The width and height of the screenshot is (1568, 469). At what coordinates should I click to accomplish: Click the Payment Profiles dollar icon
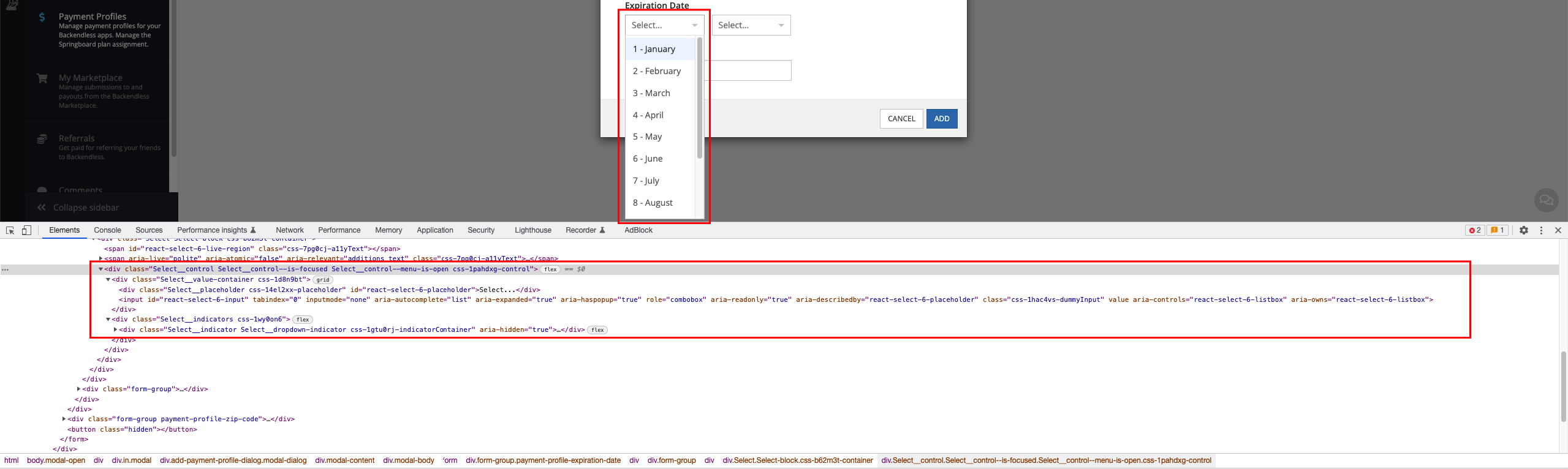coord(42,17)
